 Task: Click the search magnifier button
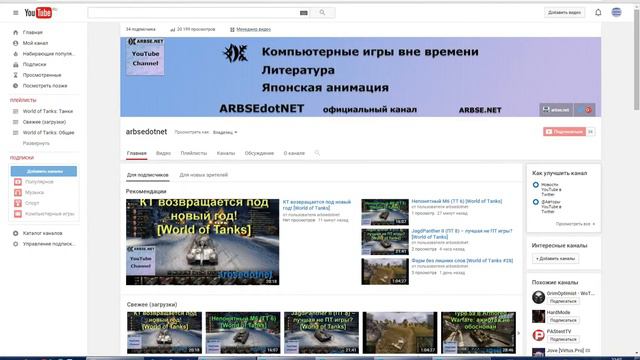pos(322,13)
